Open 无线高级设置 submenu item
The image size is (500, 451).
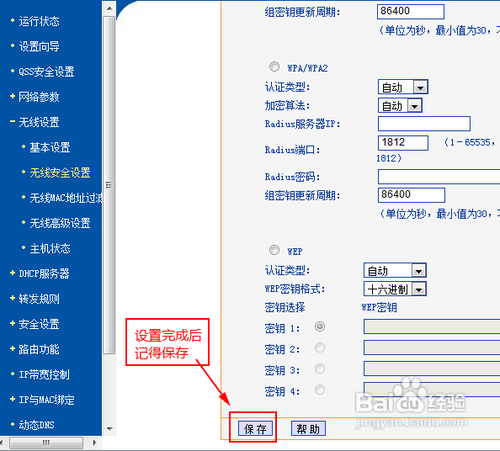point(60,223)
